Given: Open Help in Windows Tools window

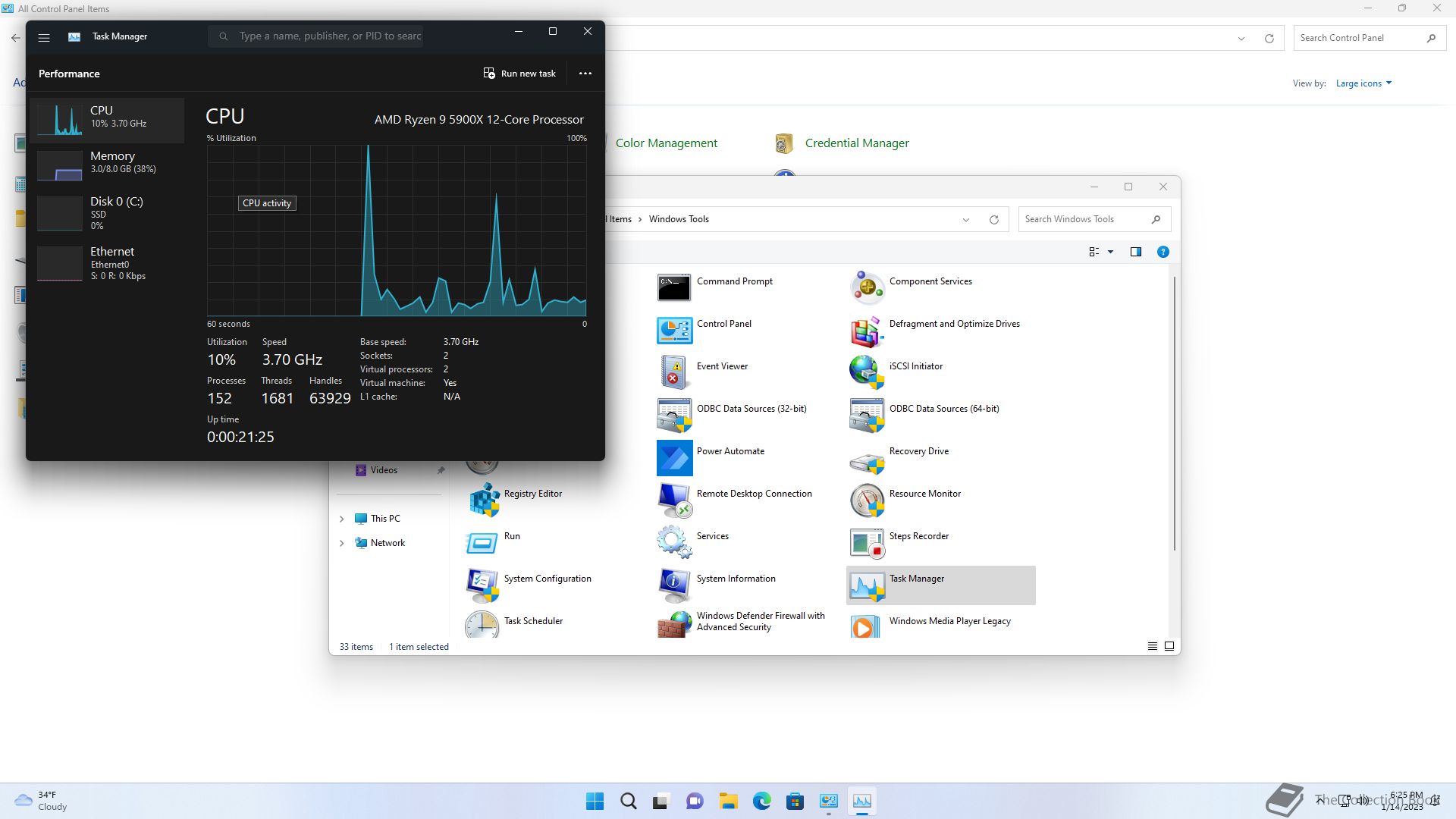Looking at the screenshot, I should tap(1163, 252).
